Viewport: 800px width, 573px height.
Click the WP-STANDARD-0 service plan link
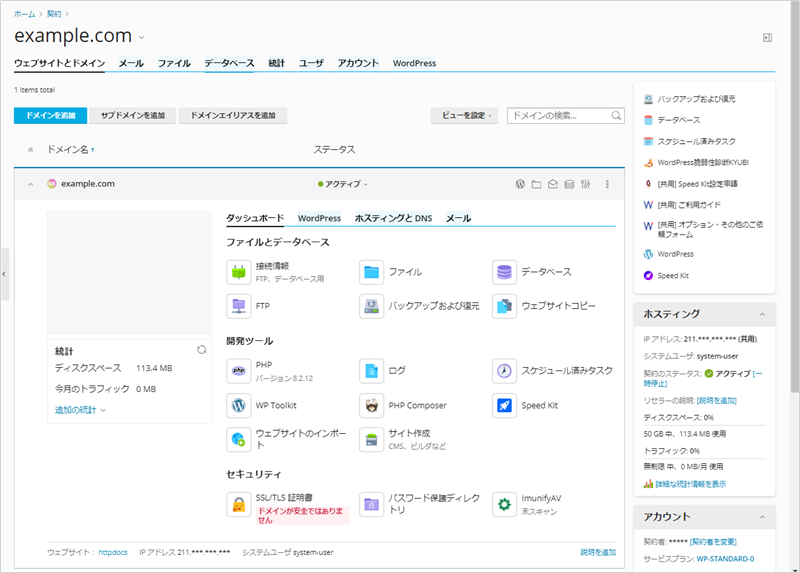[726, 559]
